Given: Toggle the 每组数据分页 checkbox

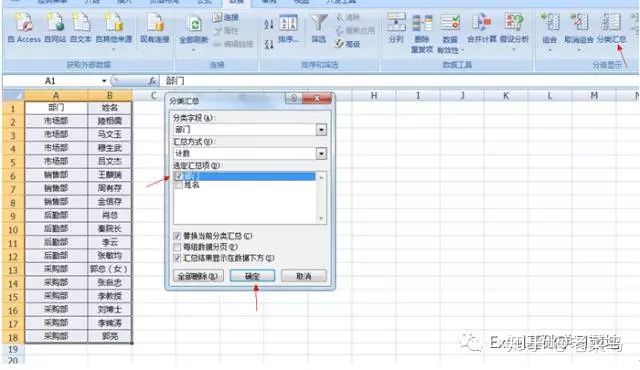Looking at the screenshot, I should pyautogui.click(x=177, y=247).
